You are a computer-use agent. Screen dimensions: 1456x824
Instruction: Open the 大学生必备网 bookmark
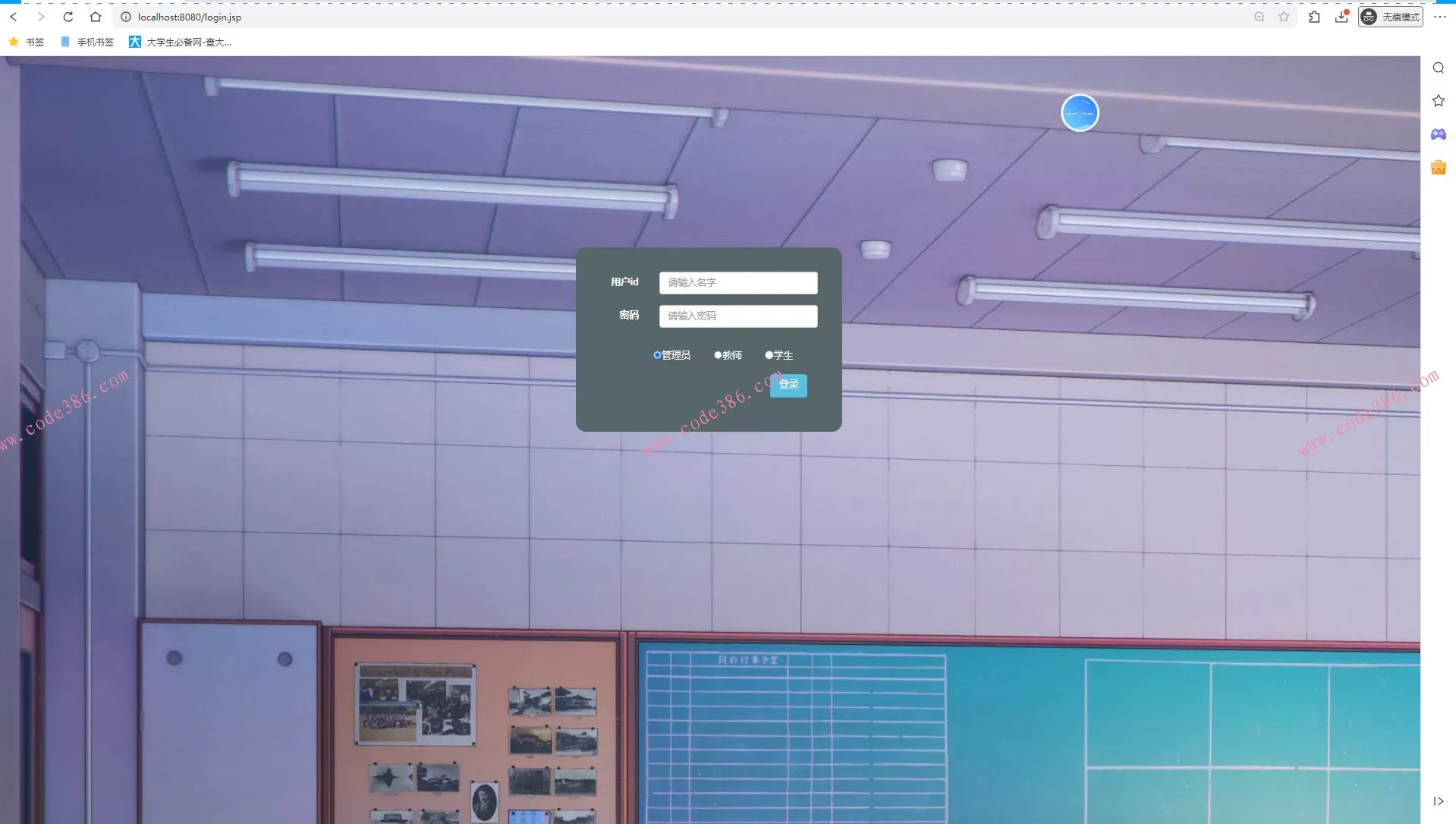pos(181,42)
